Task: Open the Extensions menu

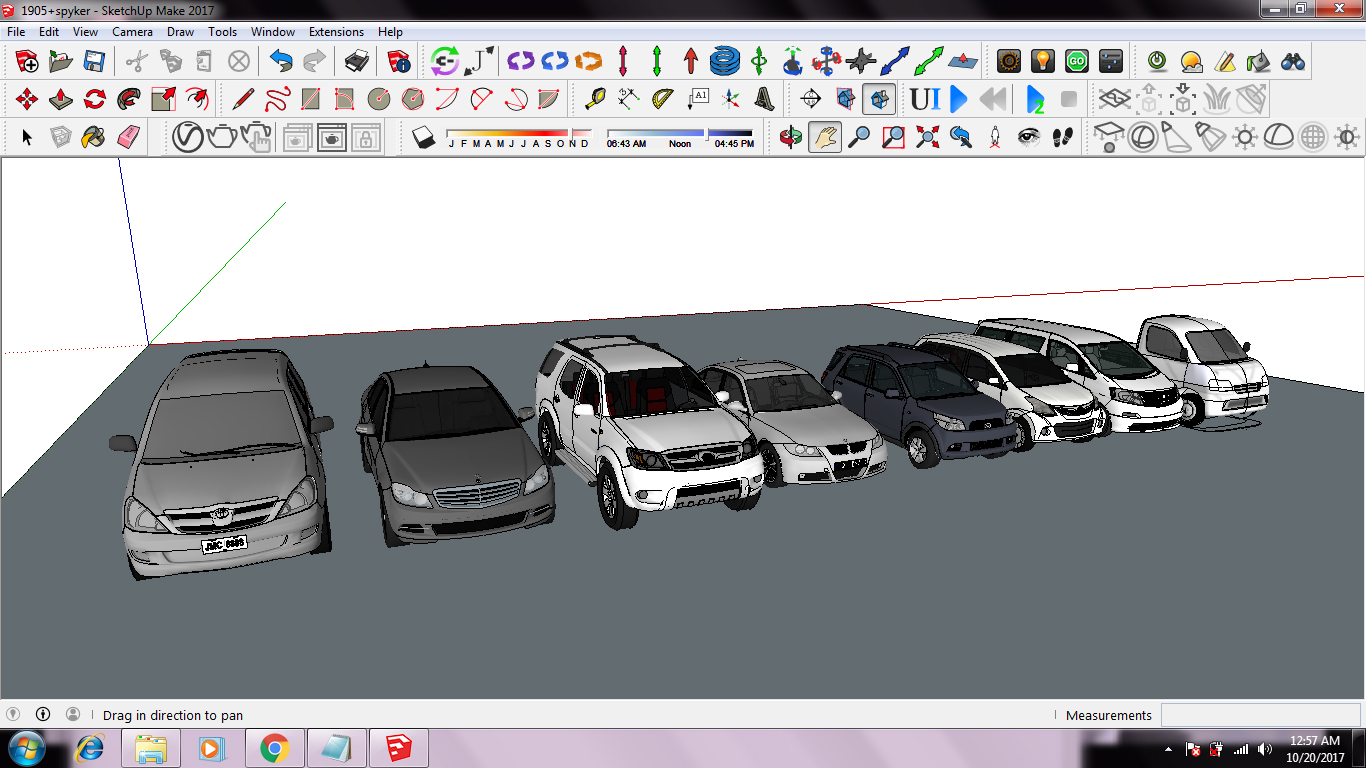Action: (336, 31)
